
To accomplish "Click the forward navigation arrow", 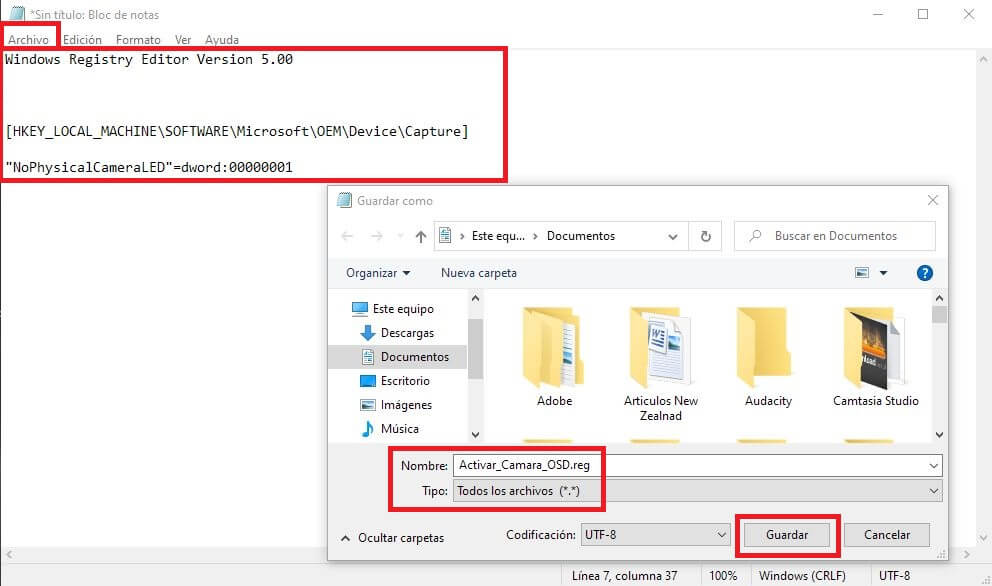I will tap(376, 236).
